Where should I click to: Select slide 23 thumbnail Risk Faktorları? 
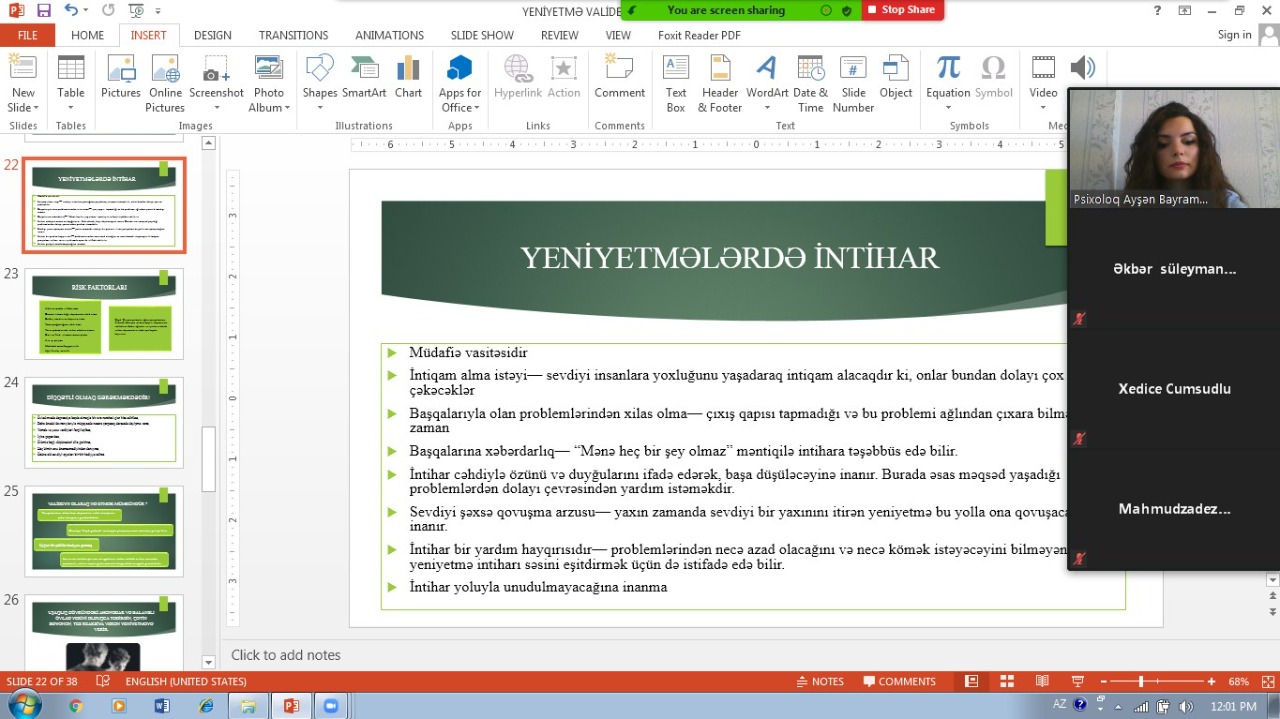tap(104, 314)
